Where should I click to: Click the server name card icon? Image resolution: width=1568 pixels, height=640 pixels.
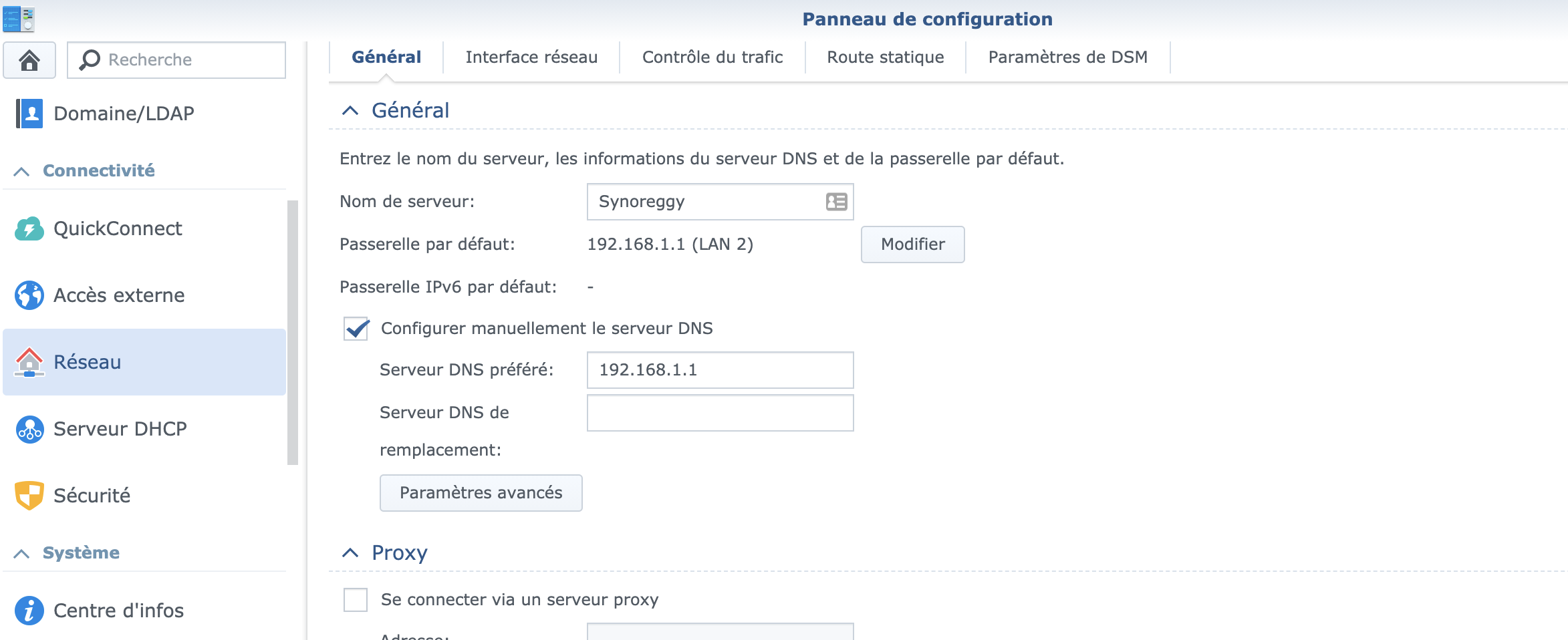pos(836,202)
